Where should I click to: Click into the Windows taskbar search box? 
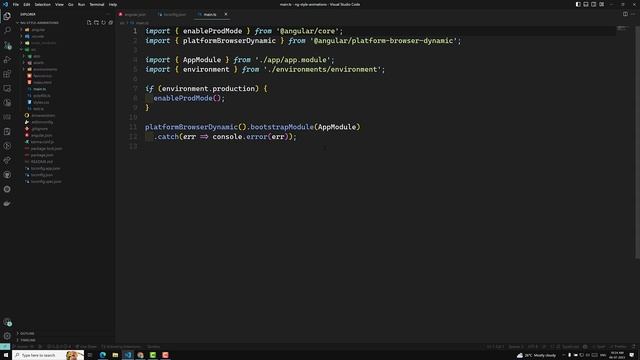(x=48, y=355)
